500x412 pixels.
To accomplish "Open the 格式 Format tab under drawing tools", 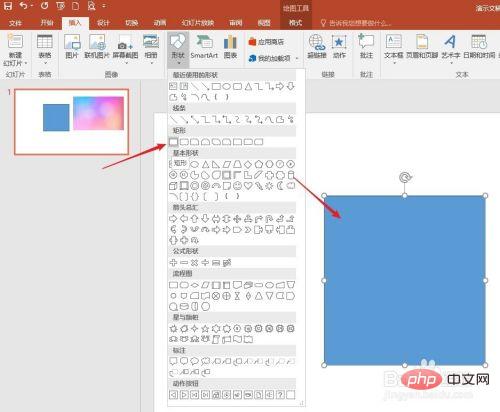I will 295,23.
